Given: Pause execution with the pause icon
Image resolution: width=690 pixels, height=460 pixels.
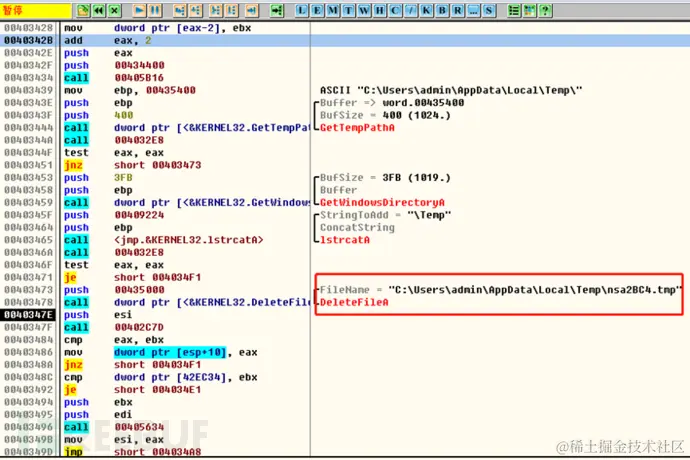Looking at the screenshot, I should pos(155,10).
